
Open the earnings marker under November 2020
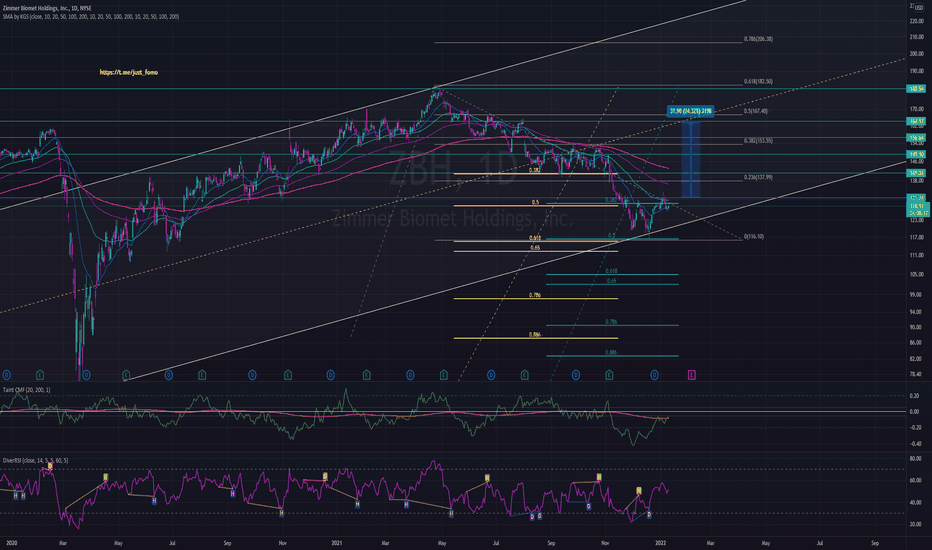(288, 375)
